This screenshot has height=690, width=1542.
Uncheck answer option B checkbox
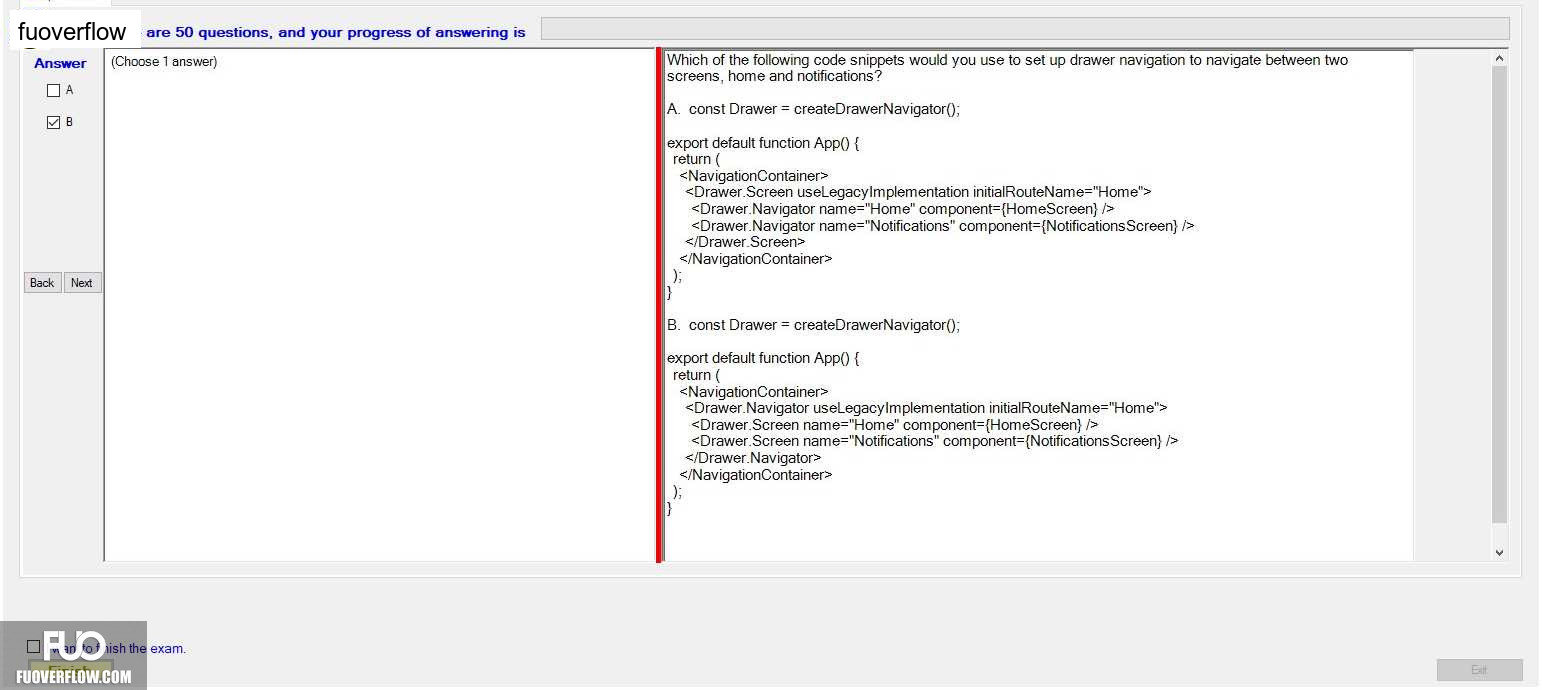(54, 123)
